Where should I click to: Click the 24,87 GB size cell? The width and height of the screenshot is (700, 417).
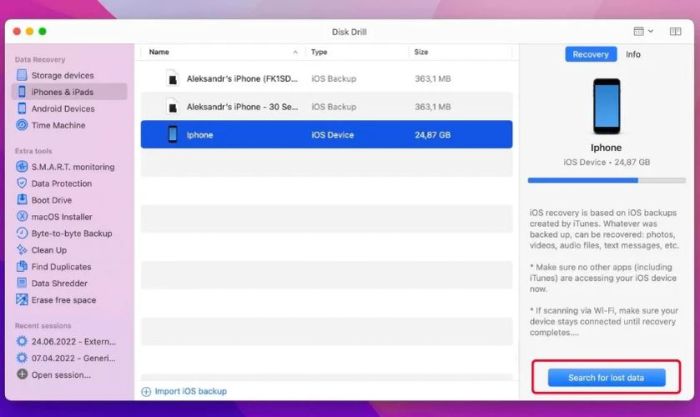pyautogui.click(x=433, y=135)
